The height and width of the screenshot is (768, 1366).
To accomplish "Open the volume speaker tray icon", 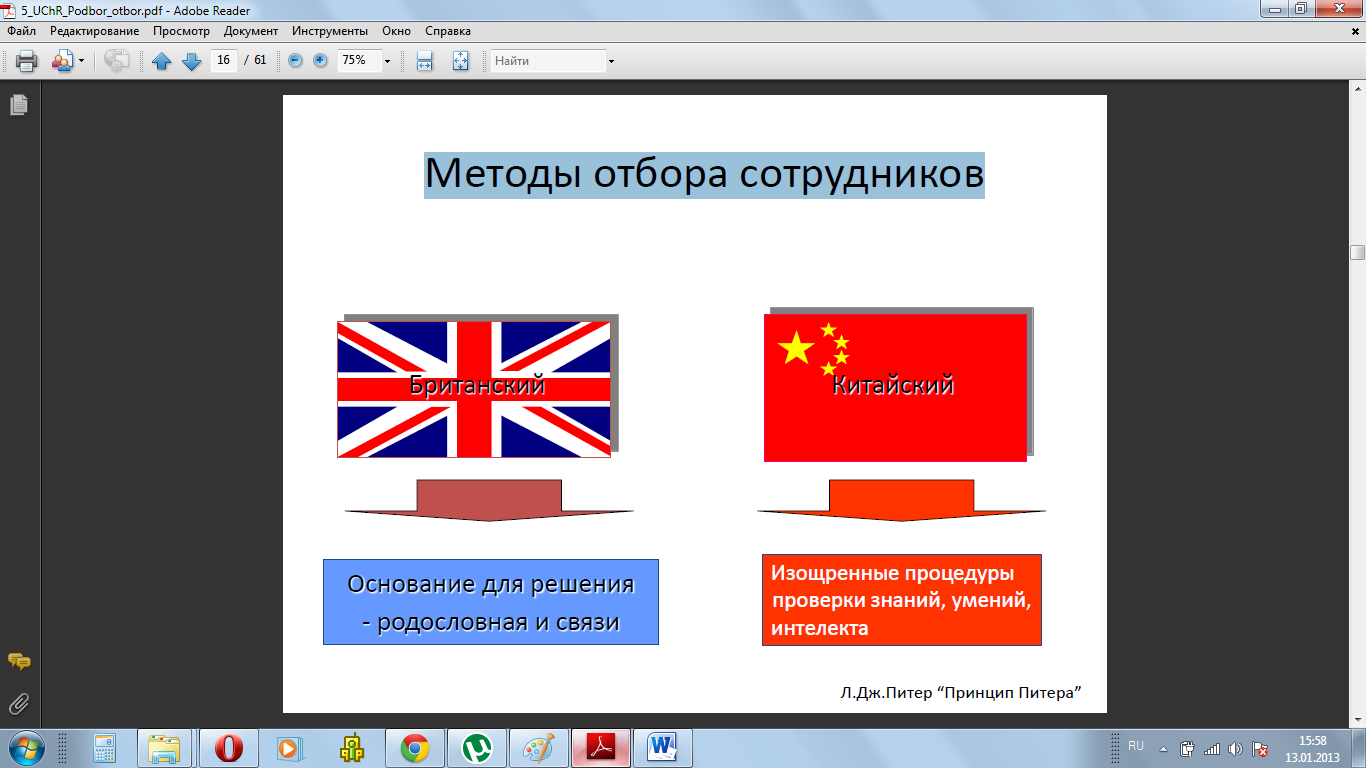I will point(1236,749).
